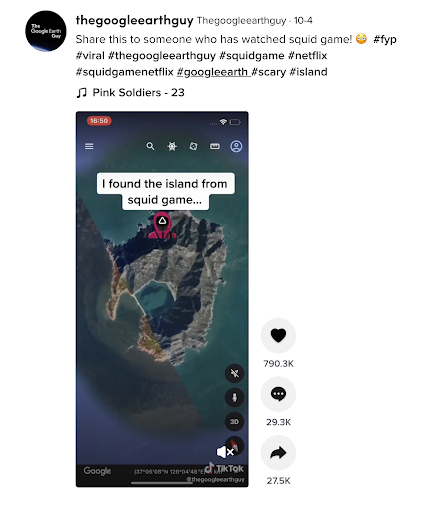
Task: Unmute the video with speaker icon
Action: coord(225,452)
